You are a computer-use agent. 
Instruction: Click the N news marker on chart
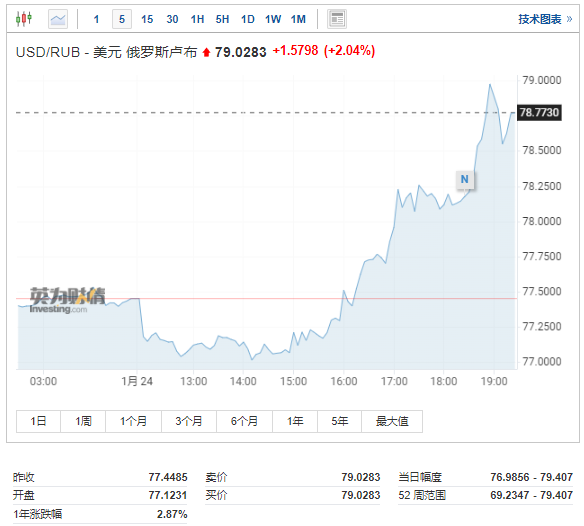coord(464,179)
